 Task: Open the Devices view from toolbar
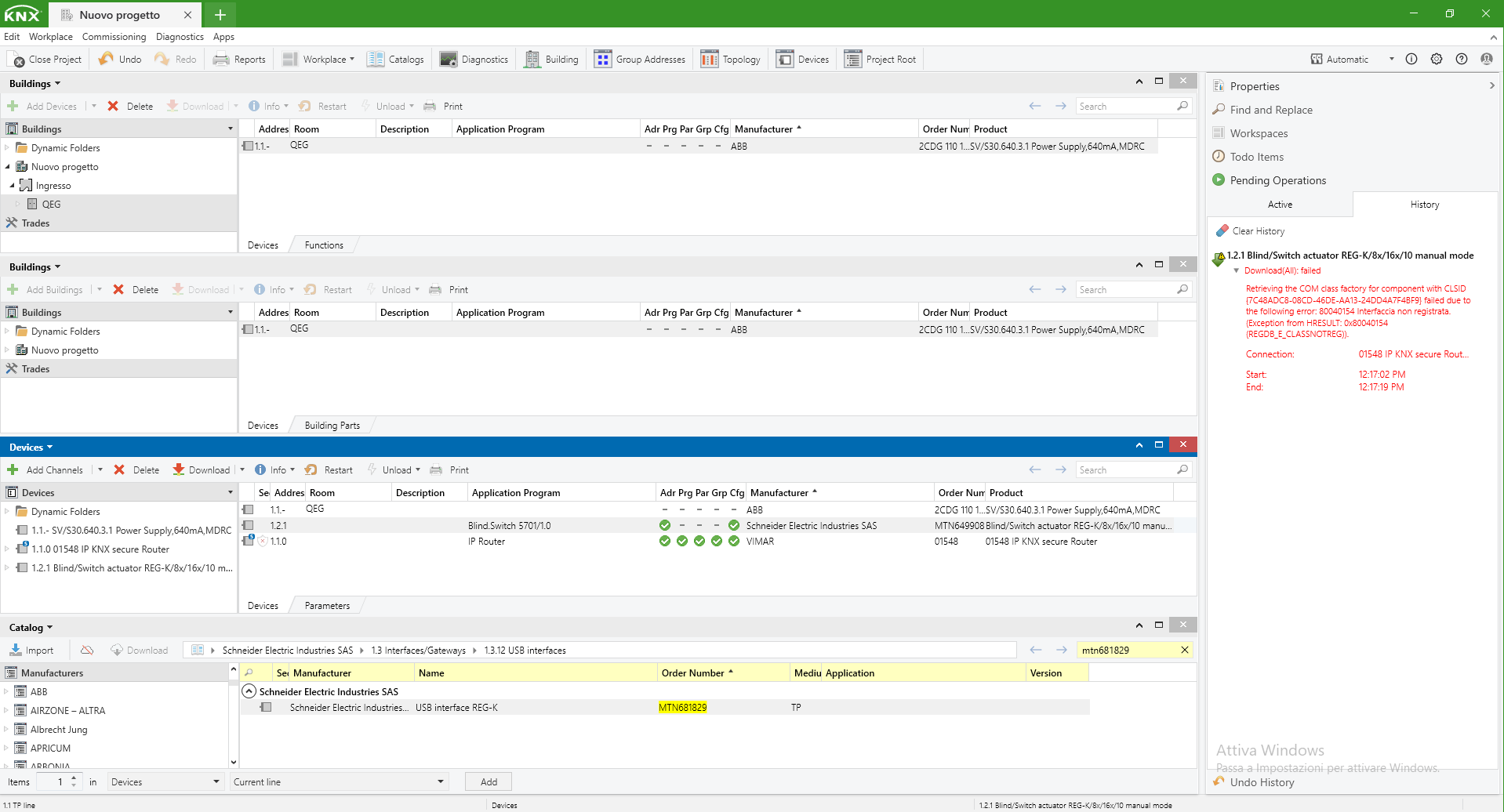[803, 60]
